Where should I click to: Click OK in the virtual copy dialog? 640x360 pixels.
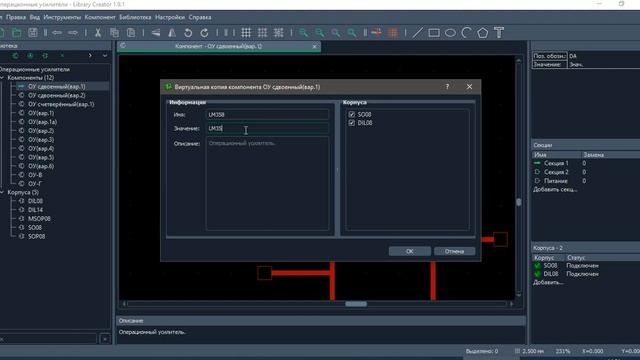point(409,251)
